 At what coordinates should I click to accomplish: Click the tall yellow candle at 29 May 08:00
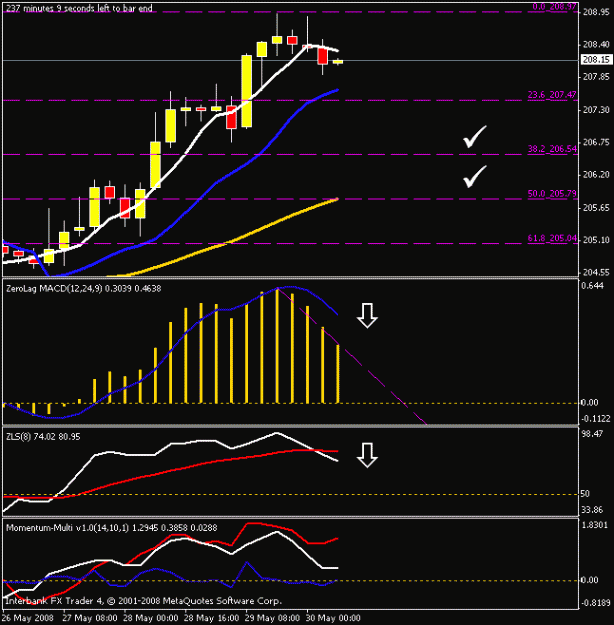246,91
